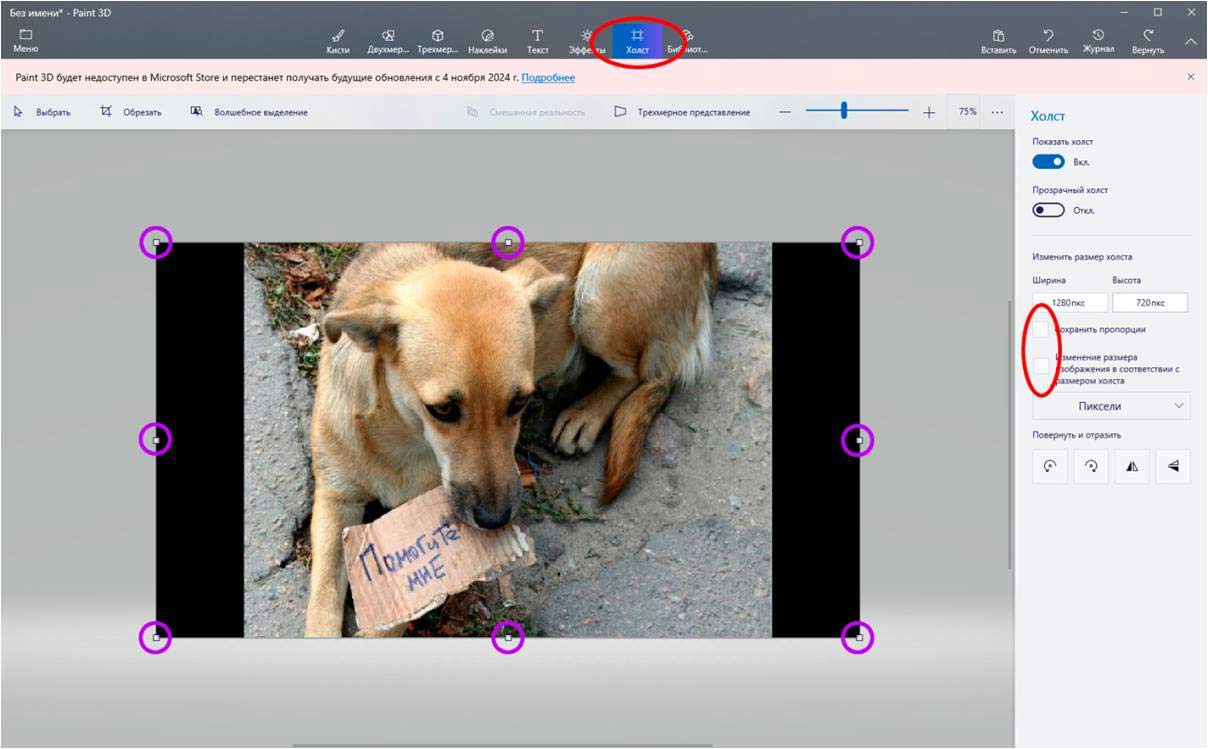Flip the canvas horizontally
Viewport: 1208px width, 749px height.
coord(1131,466)
